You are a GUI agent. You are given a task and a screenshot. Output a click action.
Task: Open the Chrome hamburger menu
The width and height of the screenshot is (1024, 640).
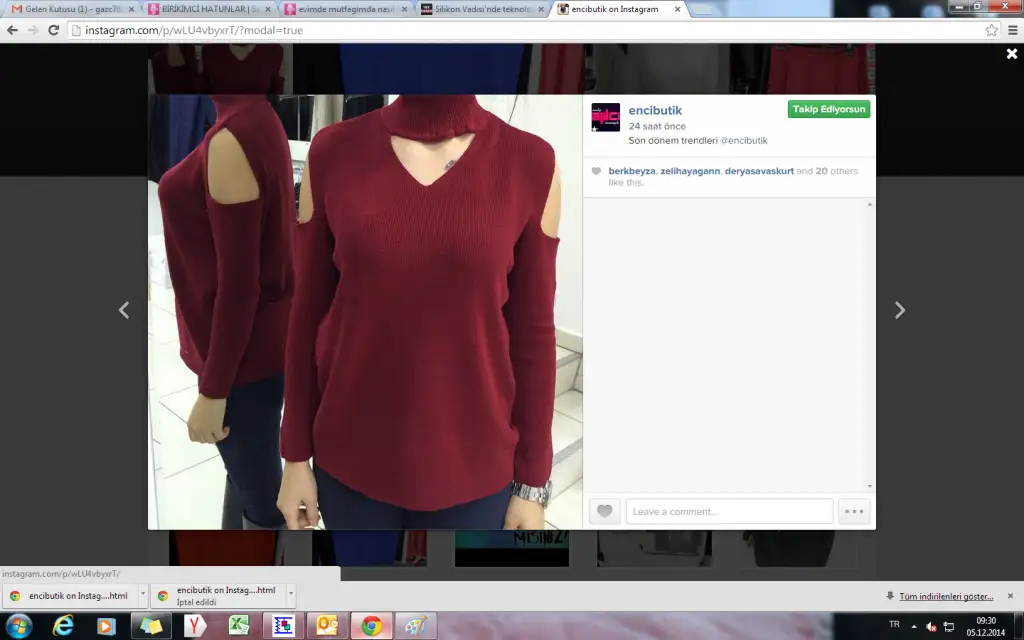click(x=1012, y=30)
